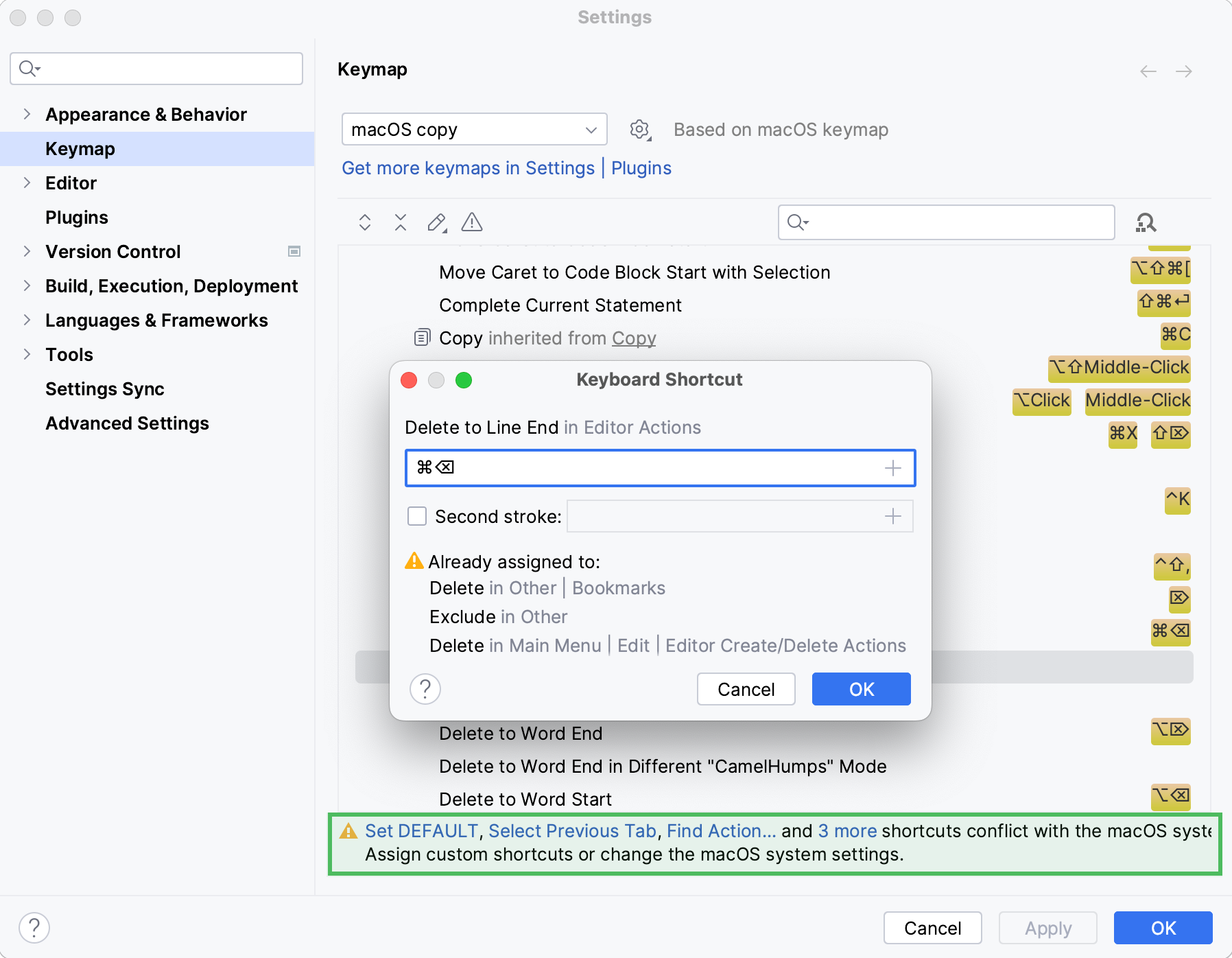The image size is (1232, 958).
Task: Open Get more keymaps in Settings link
Action: coord(469,168)
